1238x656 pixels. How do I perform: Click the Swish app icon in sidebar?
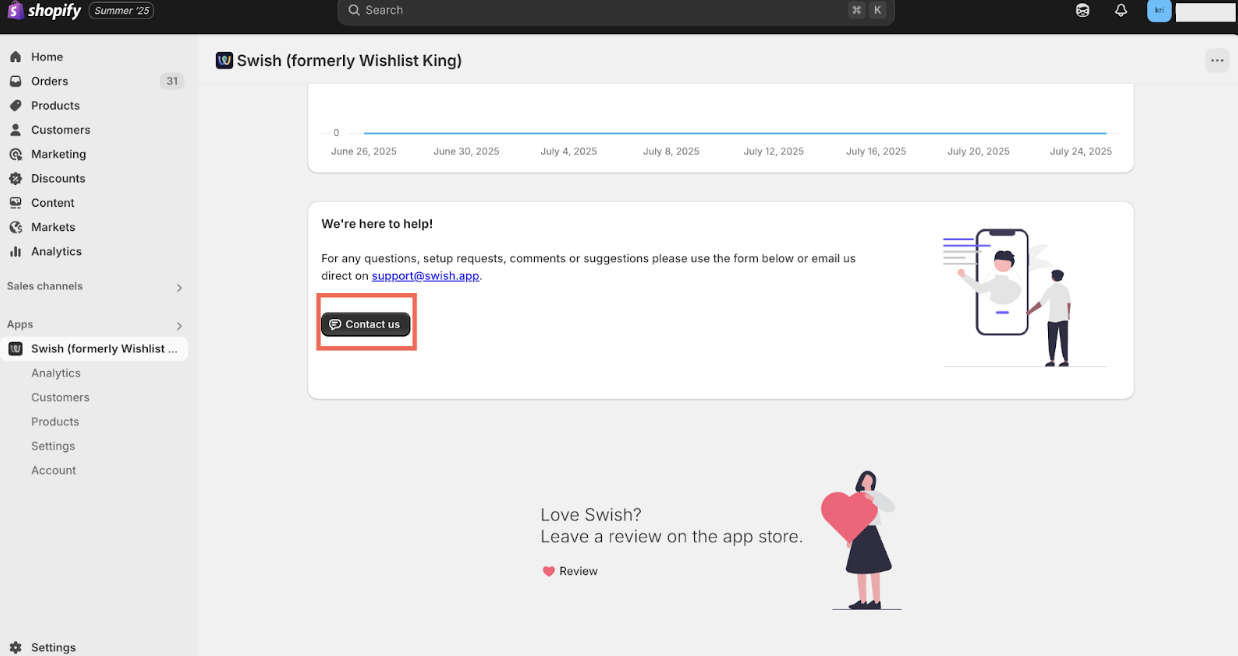click(x=15, y=349)
